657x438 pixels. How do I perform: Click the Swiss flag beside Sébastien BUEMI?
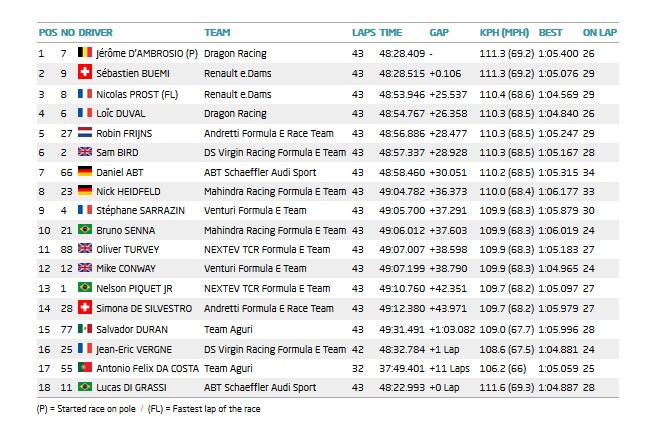tap(85, 72)
